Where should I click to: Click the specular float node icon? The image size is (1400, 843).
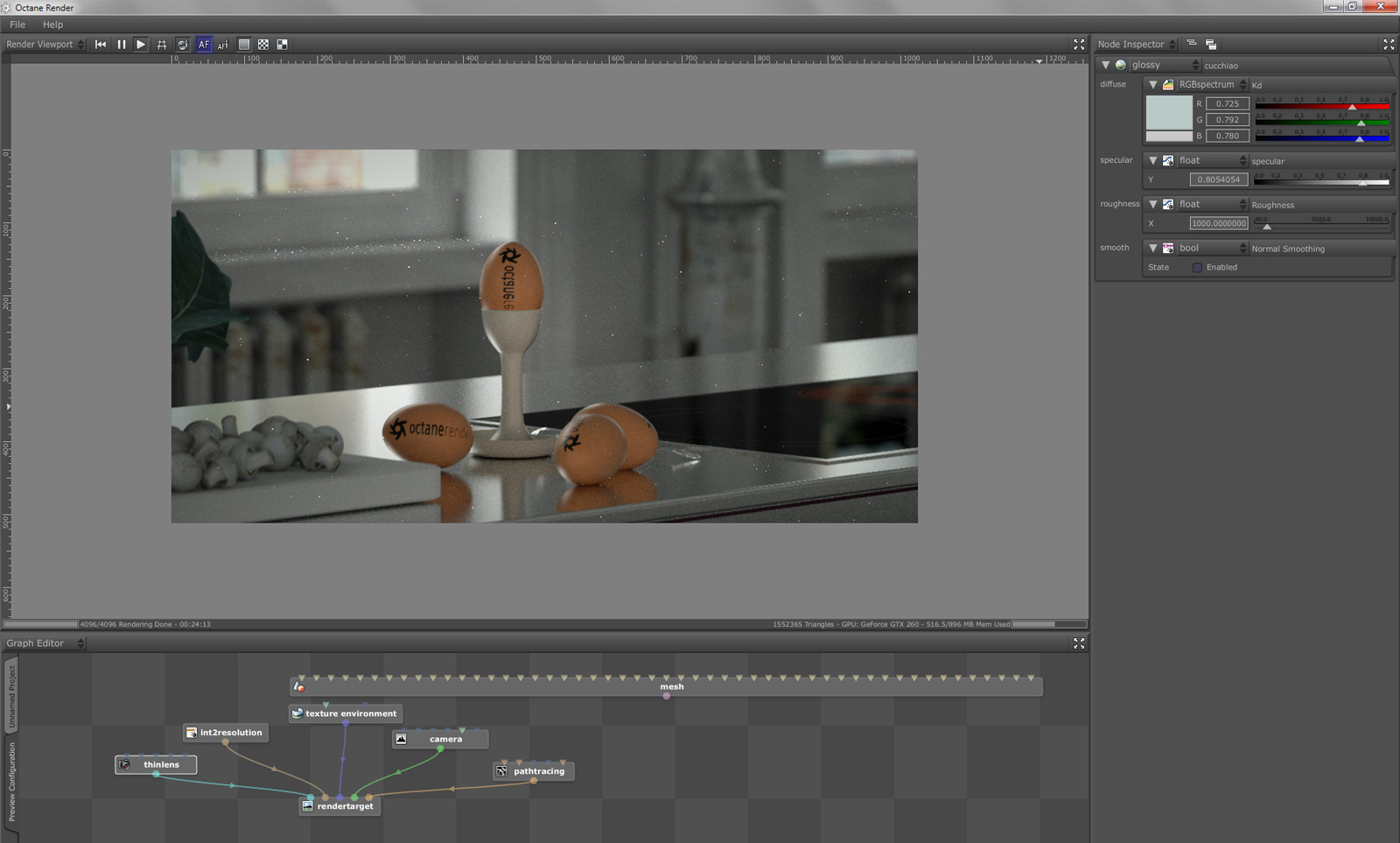point(1168,161)
